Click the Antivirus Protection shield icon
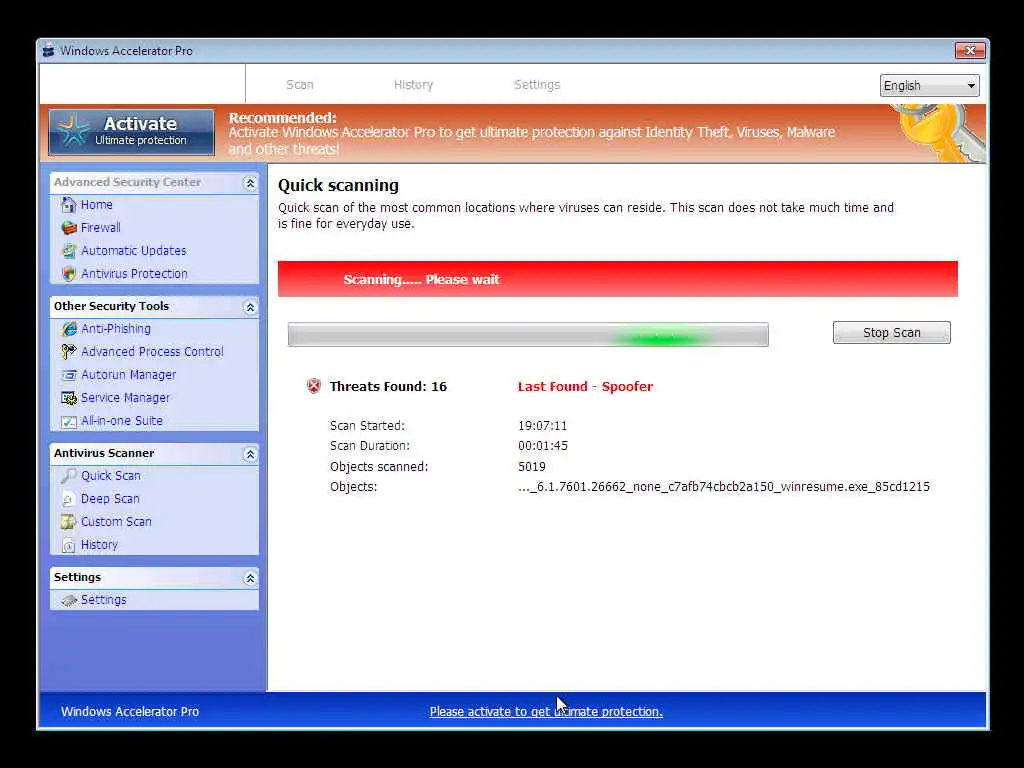The image size is (1024, 768). click(x=69, y=274)
